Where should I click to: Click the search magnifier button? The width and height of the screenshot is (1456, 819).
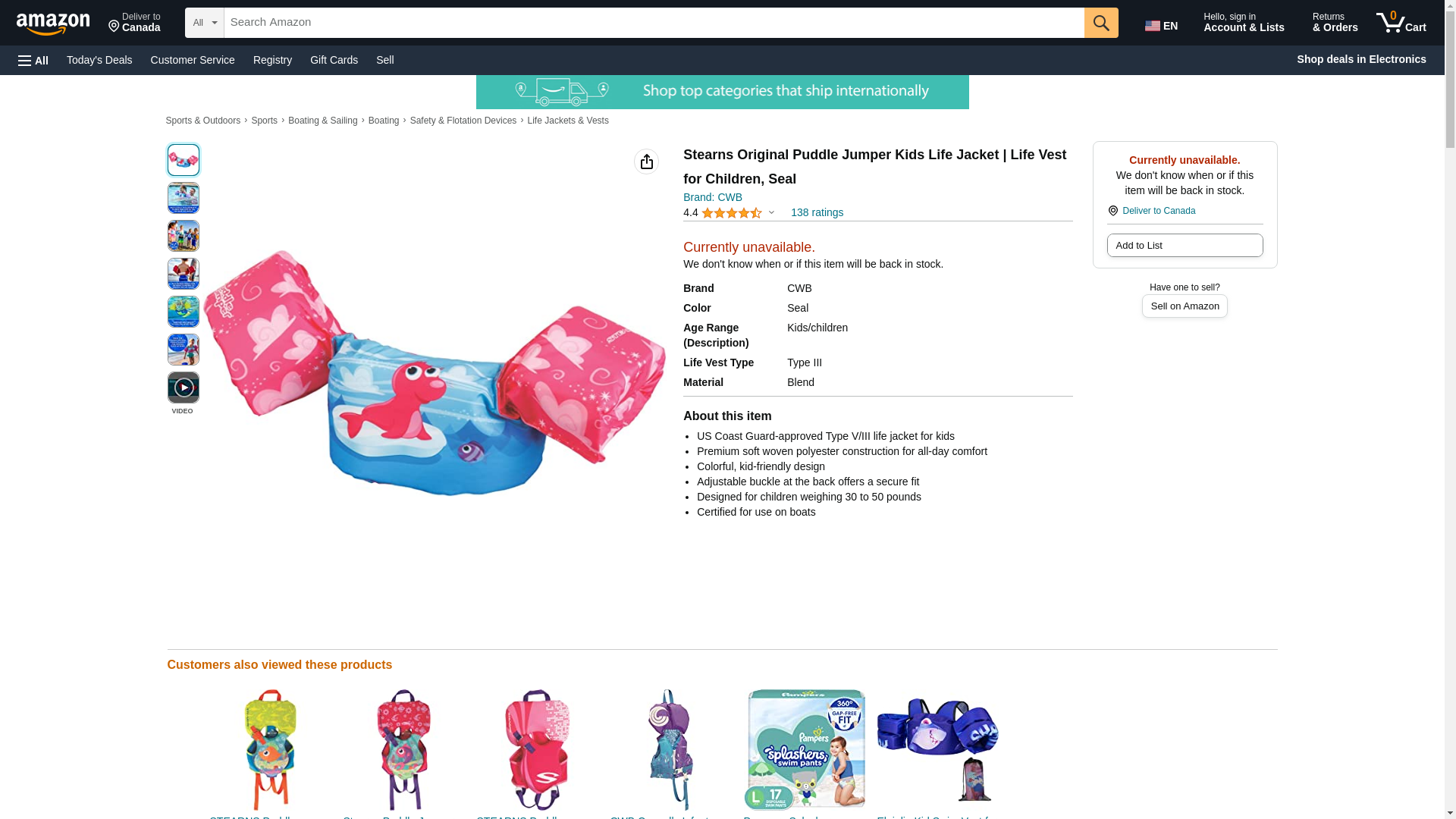[1100, 23]
